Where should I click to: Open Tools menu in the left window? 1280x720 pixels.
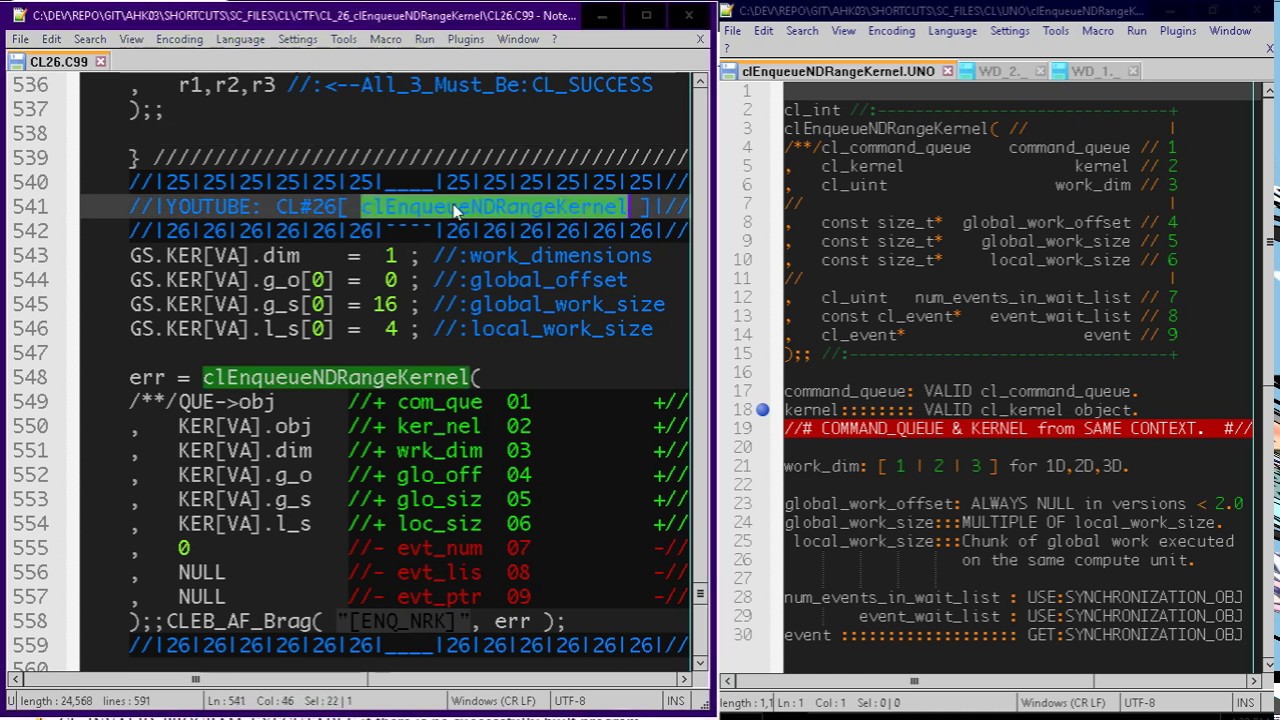tap(343, 39)
